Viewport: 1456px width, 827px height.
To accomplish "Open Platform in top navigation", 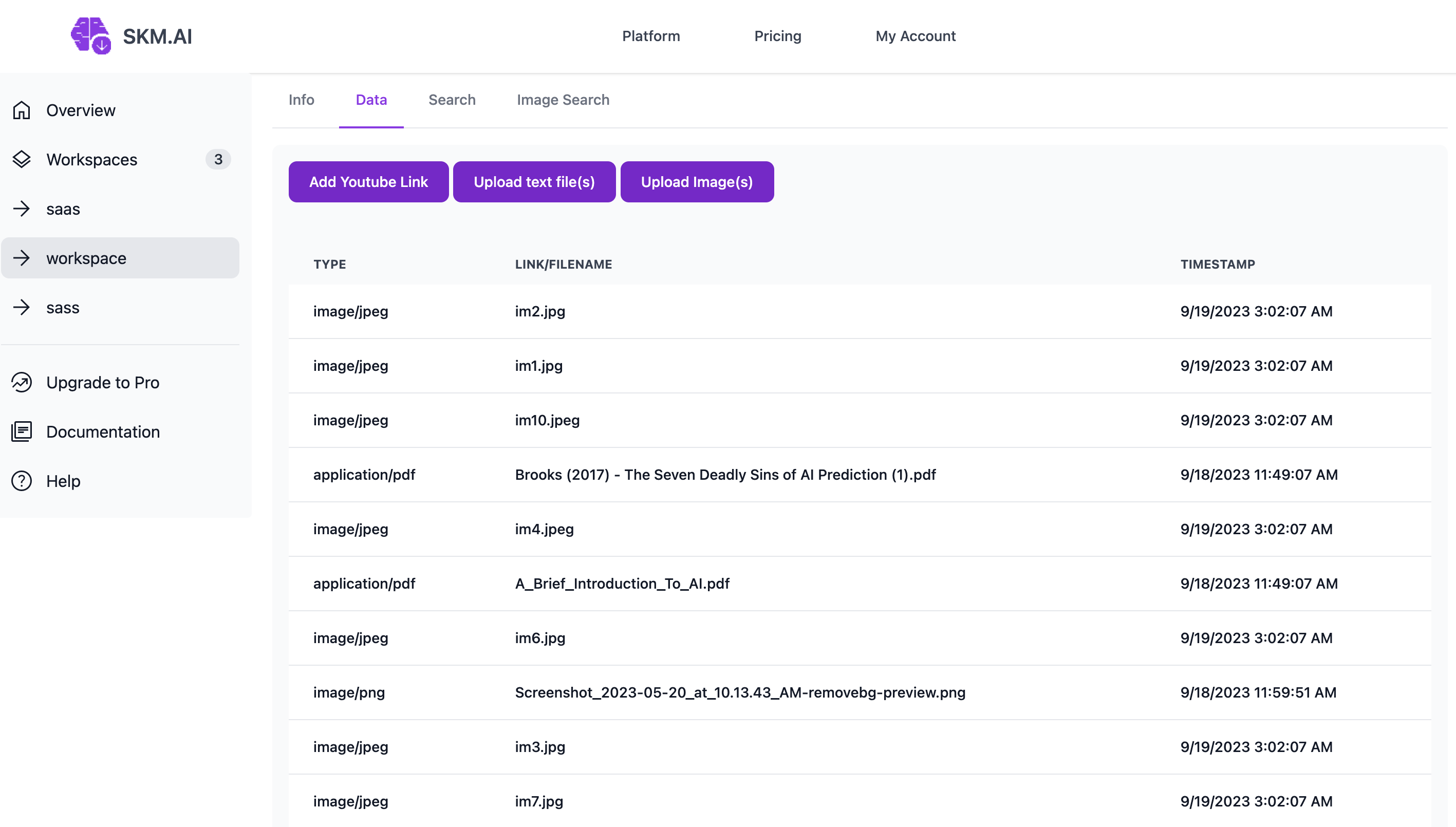I will 650,36.
